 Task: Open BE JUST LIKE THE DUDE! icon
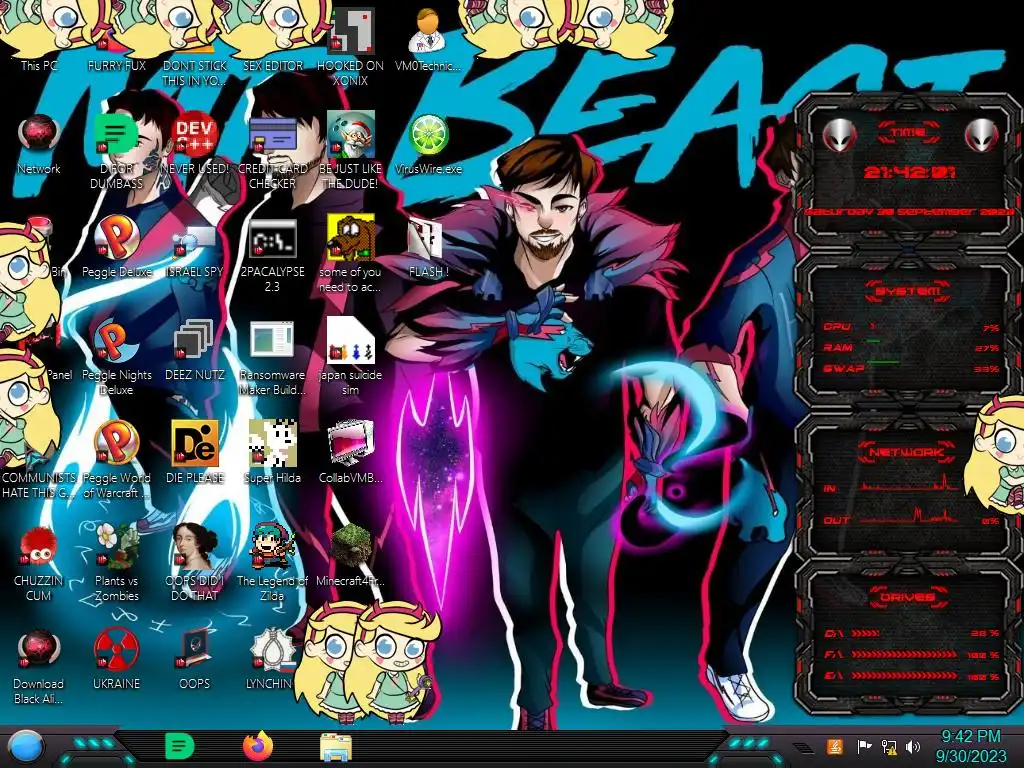tap(350, 152)
